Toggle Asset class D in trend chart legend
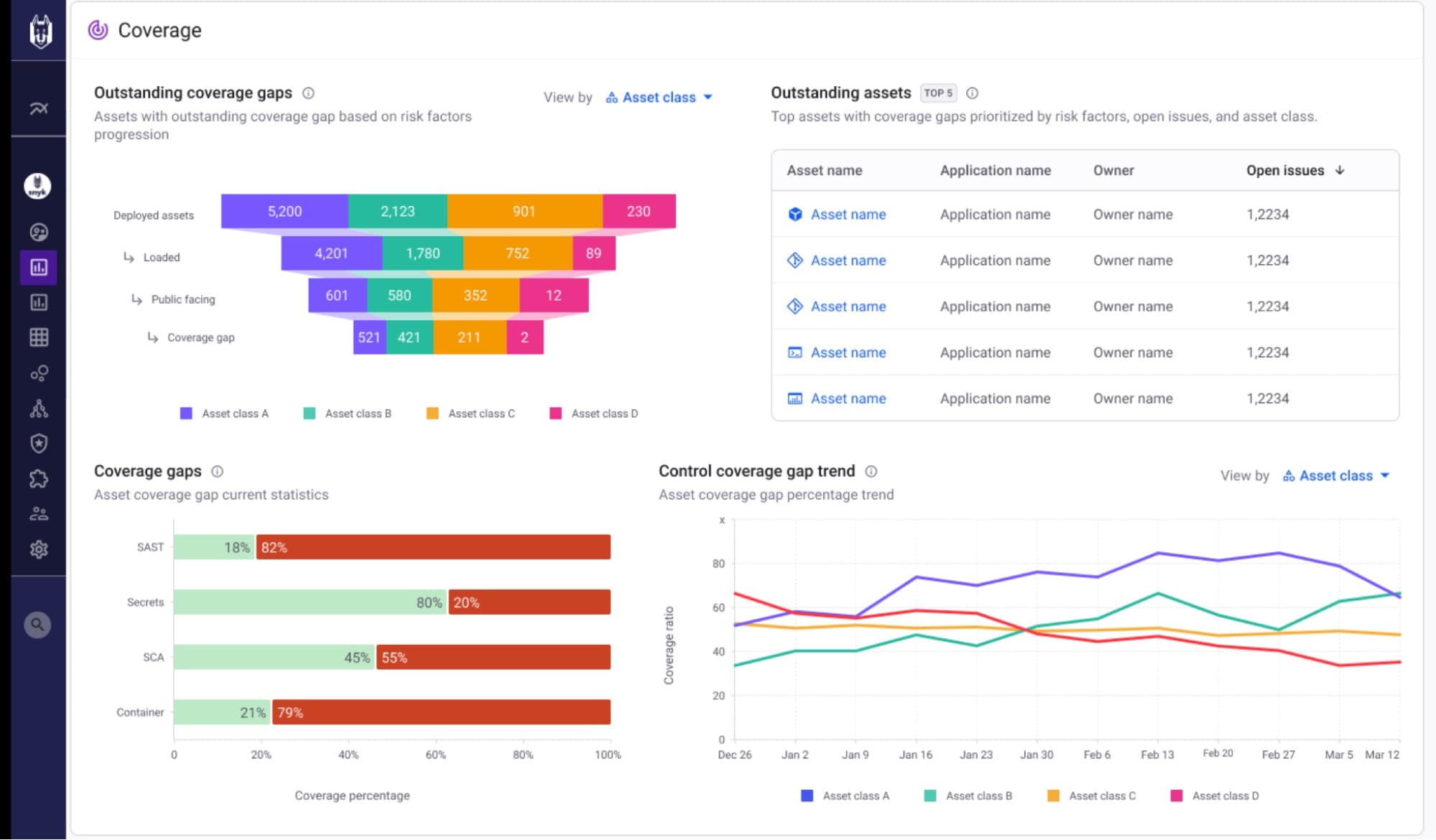This screenshot has width=1436, height=840. point(1214,795)
